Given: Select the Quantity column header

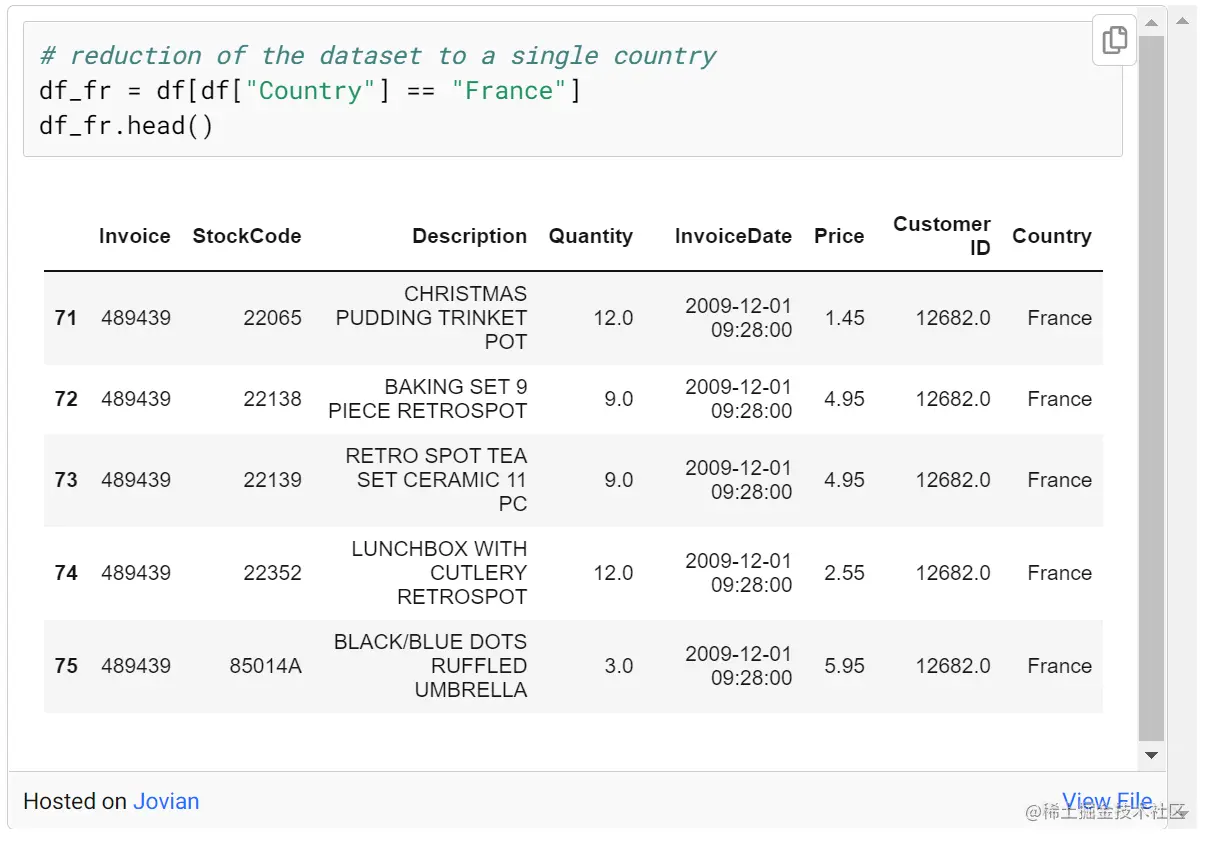Looking at the screenshot, I should click(591, 236).
